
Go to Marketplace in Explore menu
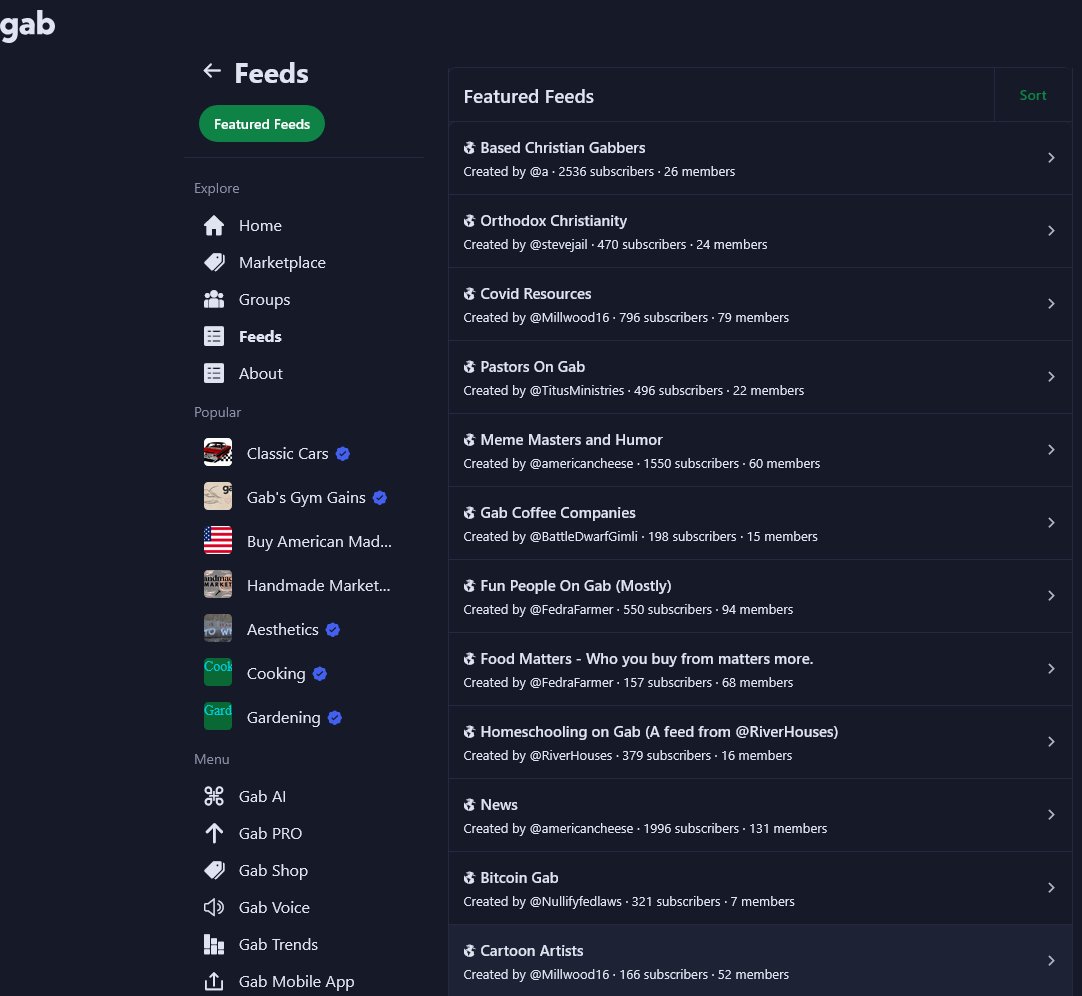[282, 262]
